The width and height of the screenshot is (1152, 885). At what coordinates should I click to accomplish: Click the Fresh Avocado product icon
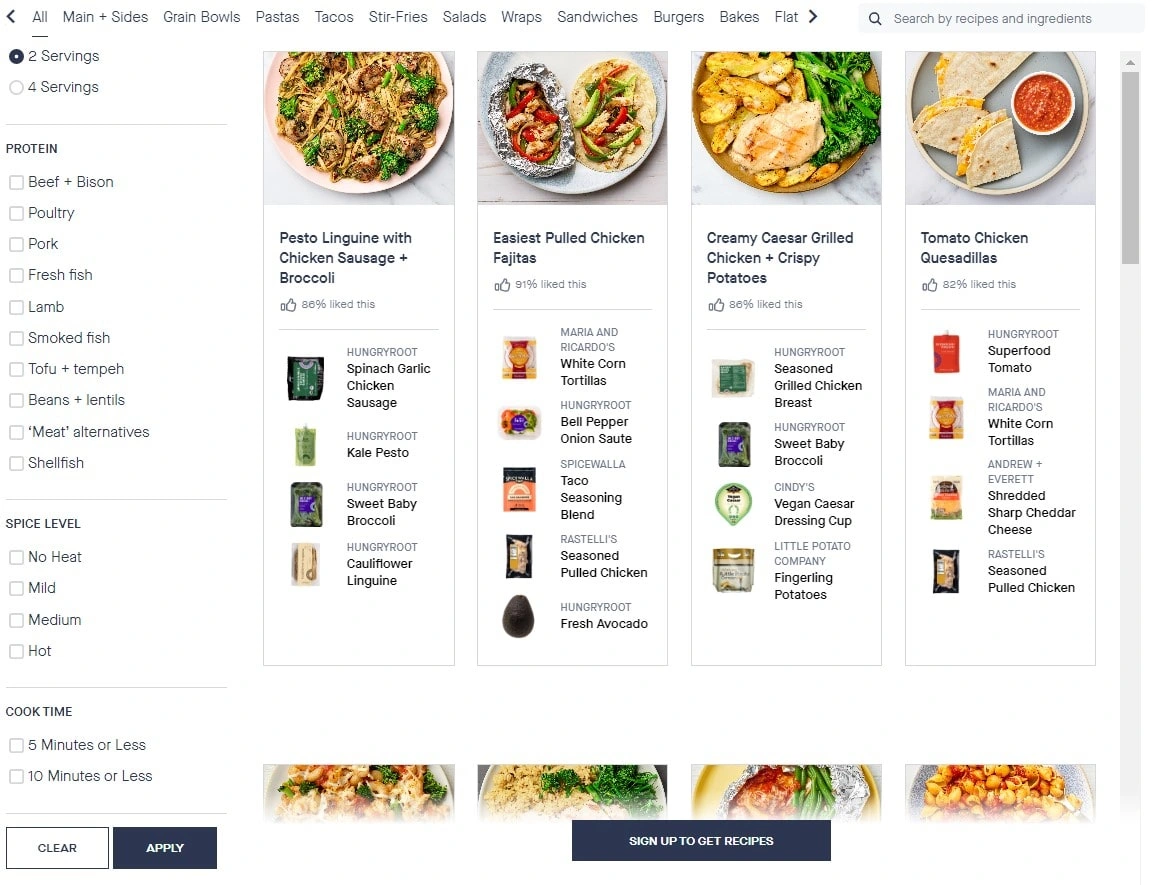518,615
